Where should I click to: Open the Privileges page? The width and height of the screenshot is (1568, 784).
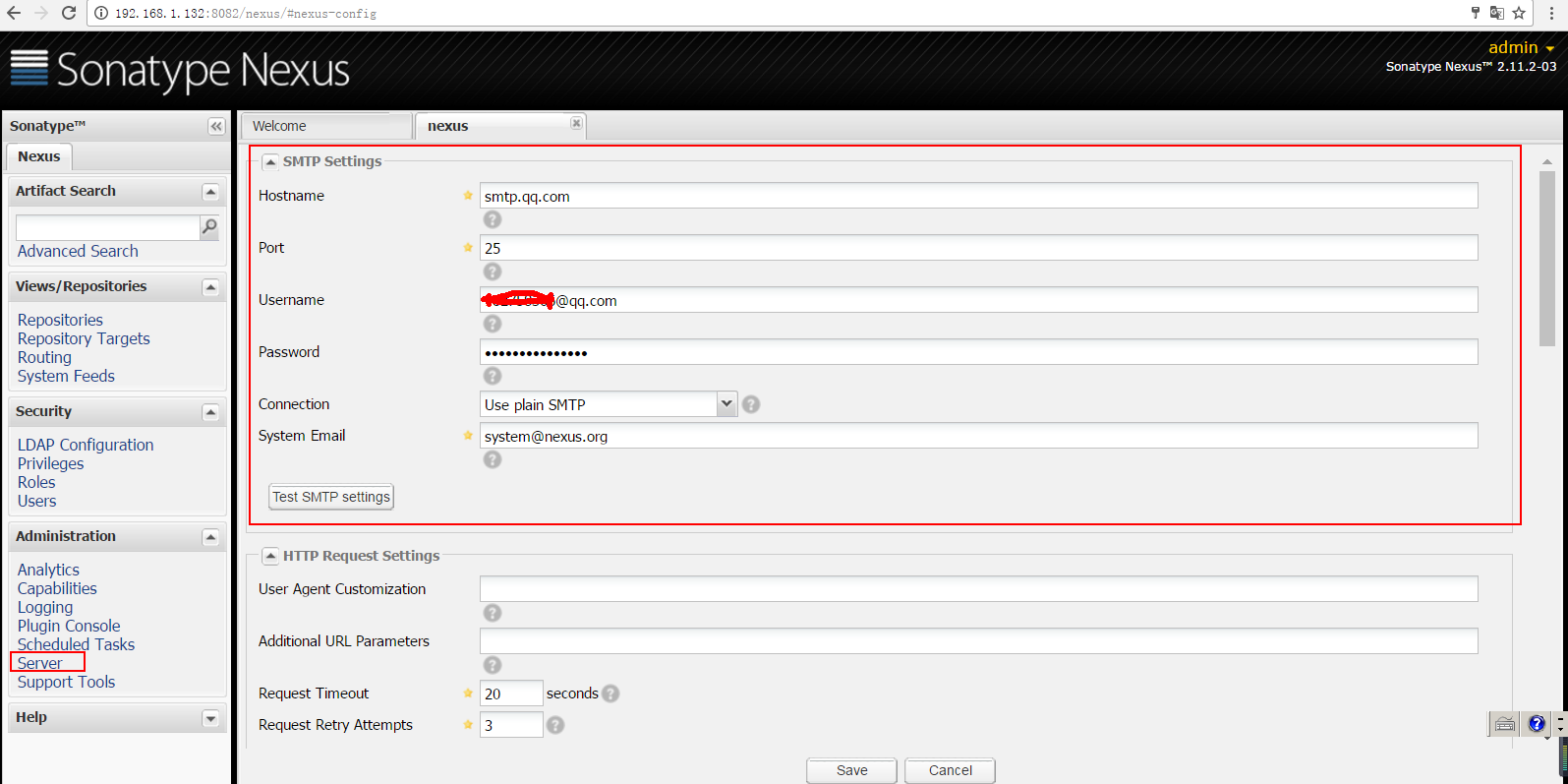tap(50, 463)
